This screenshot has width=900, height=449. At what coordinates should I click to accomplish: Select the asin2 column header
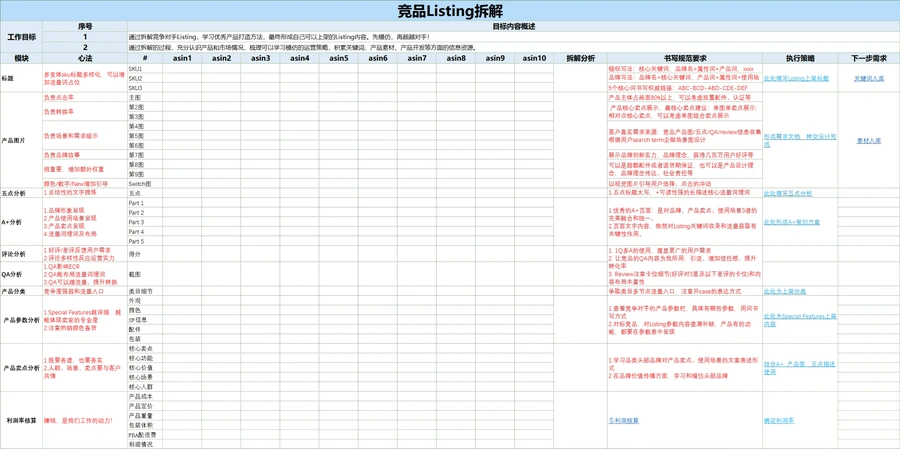221,58
